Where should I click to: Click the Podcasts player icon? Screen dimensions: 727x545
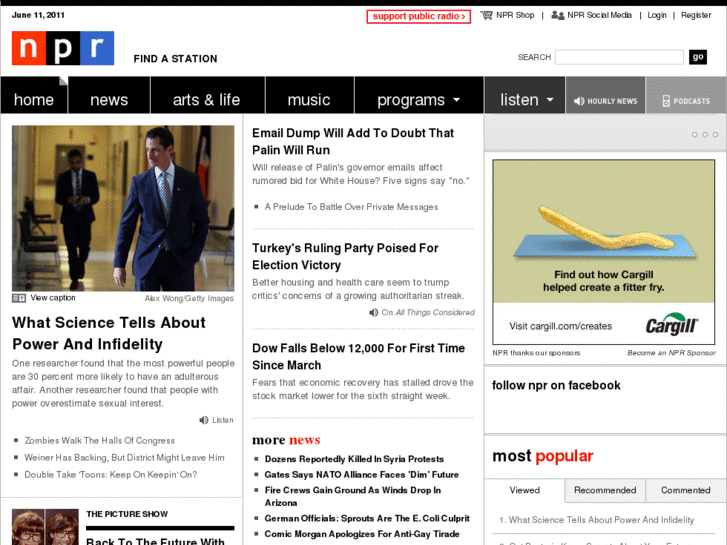click(666, 101)
